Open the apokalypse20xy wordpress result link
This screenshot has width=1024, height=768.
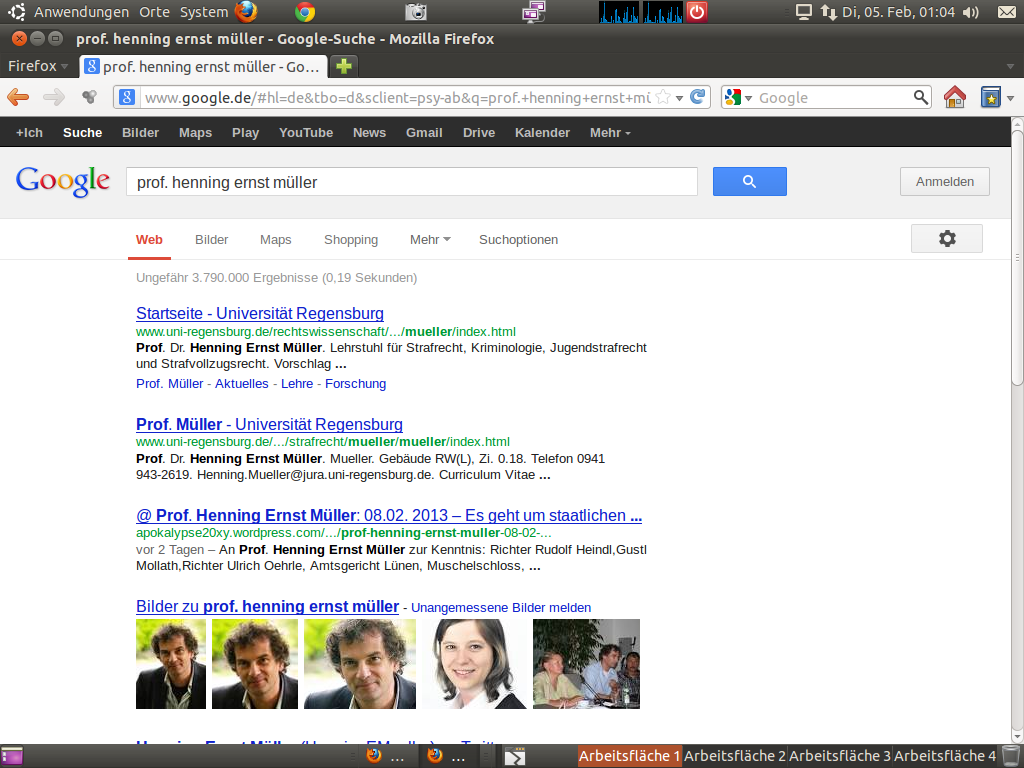pos(389,515)
